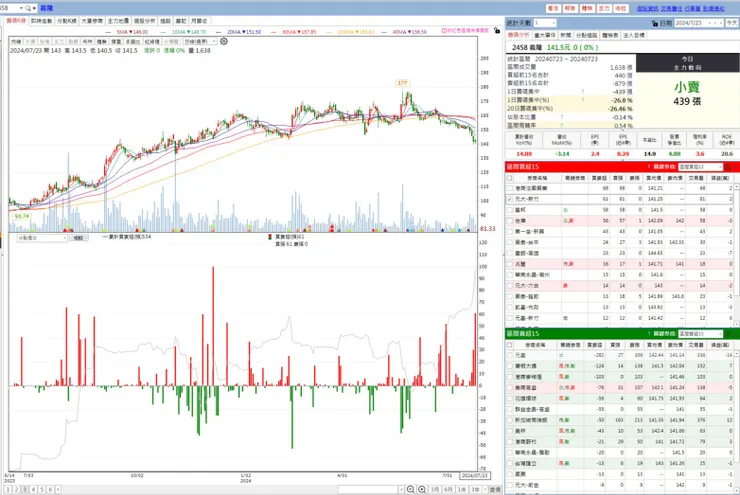The image size is (740, 495).
Task: Click help question mark in 區間買超15 header
Action: click(x=649, y=167)
